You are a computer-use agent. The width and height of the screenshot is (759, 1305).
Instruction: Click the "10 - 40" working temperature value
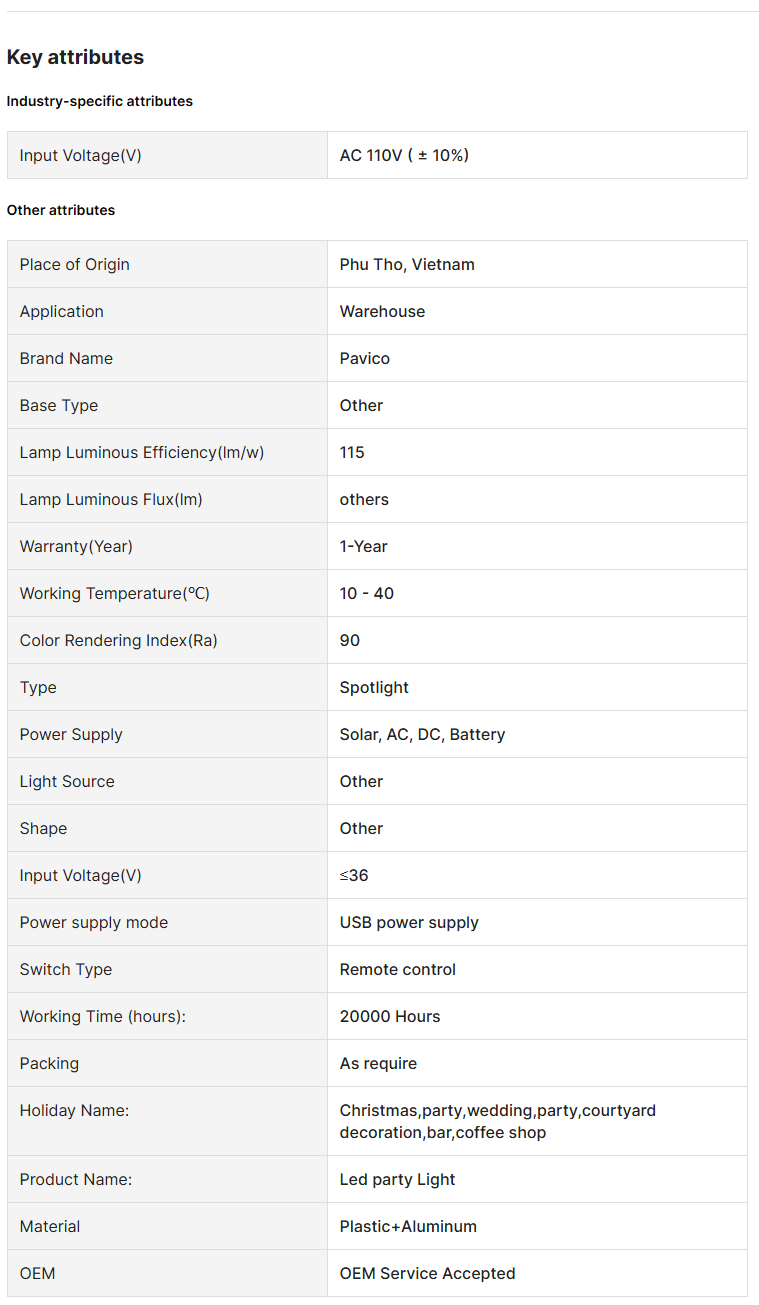pos(366,593)
